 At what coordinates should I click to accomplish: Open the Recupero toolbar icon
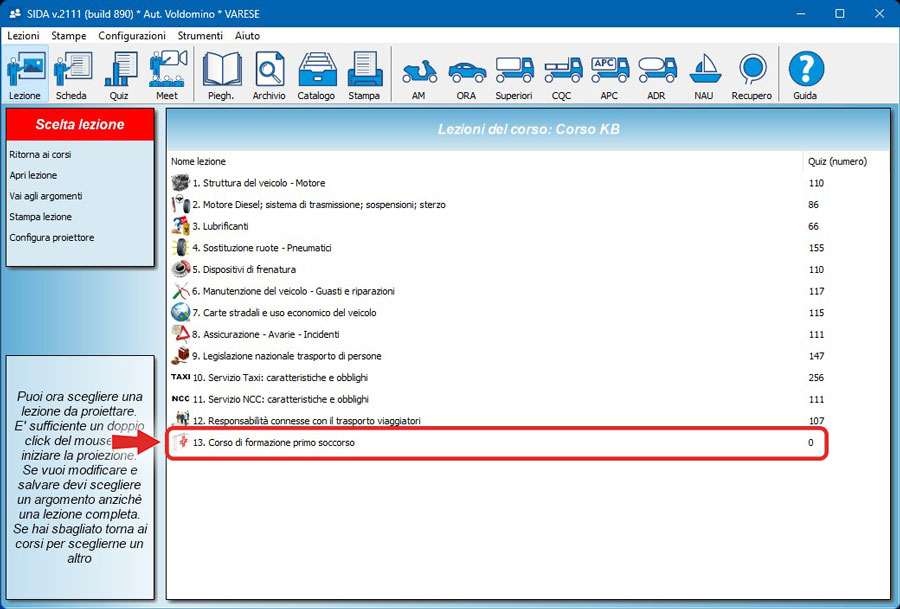751,75
